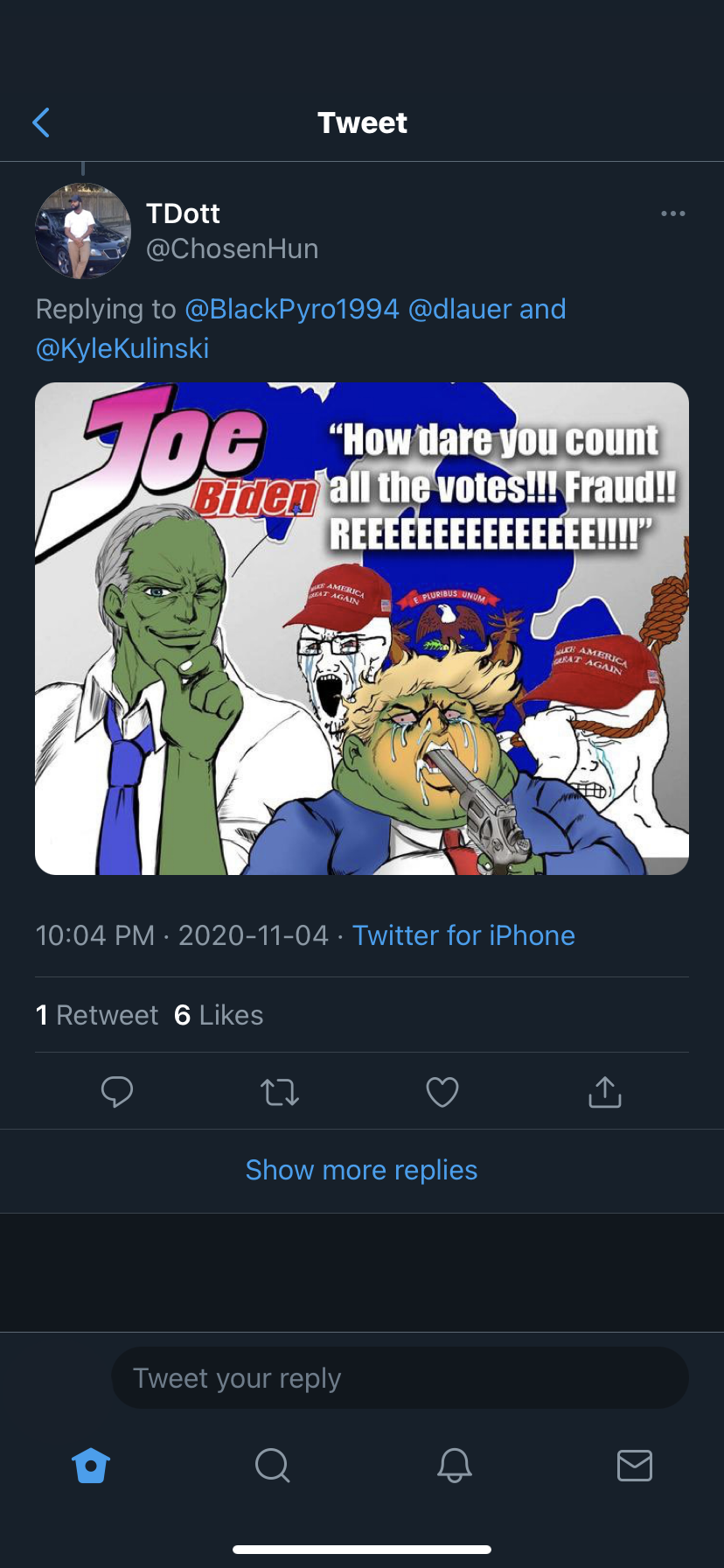
Task: Open the Twitter for iPhone source link
Action: point(463,935)
